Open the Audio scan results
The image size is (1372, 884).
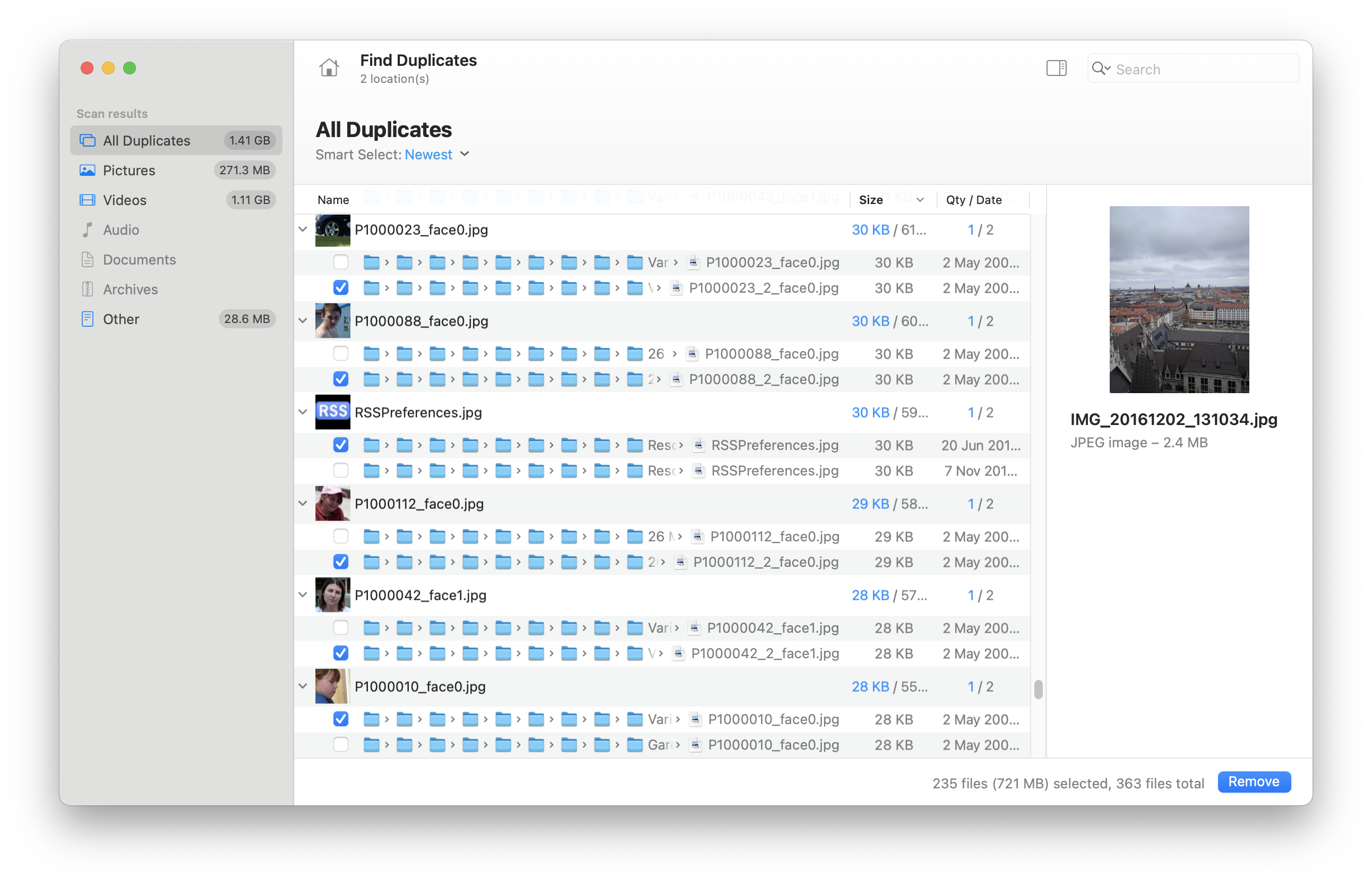pos(122,229)
